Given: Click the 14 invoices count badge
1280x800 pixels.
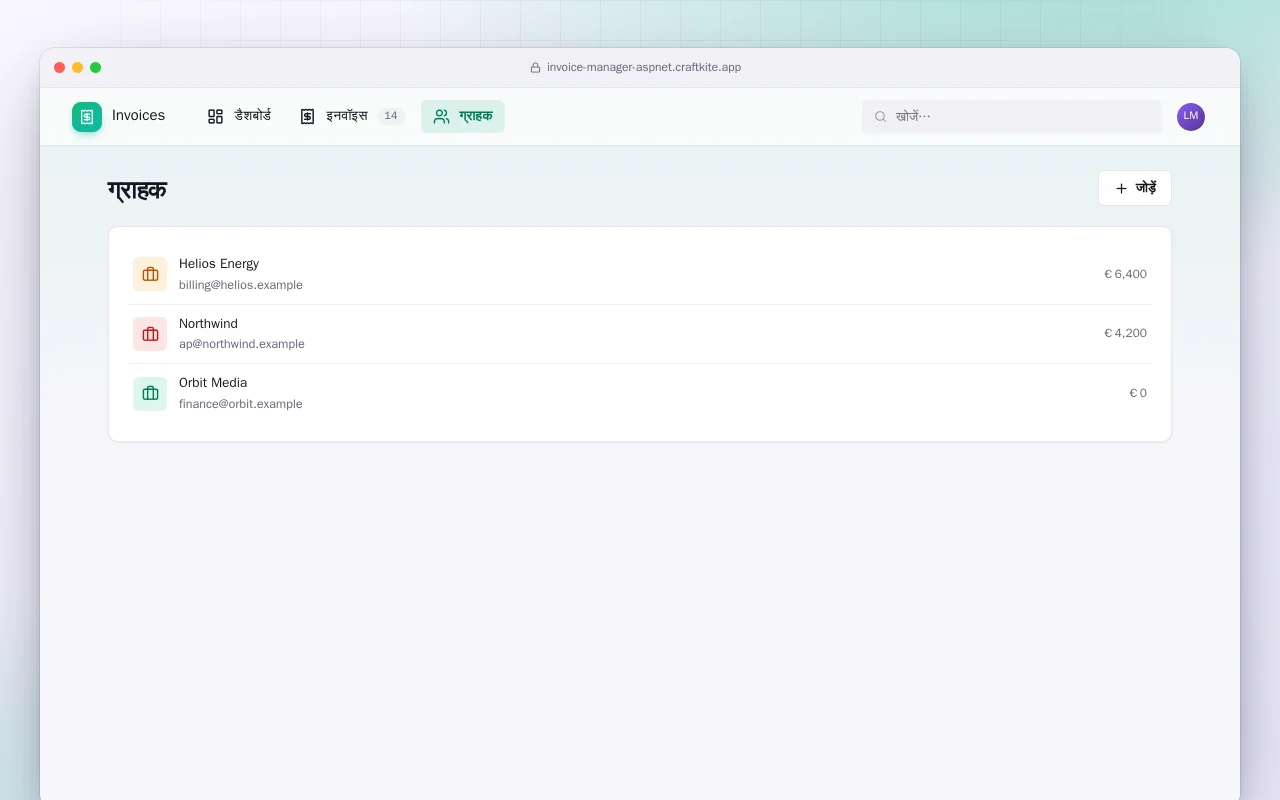Looking at the screenshot, I should click(x=391, y=116).
